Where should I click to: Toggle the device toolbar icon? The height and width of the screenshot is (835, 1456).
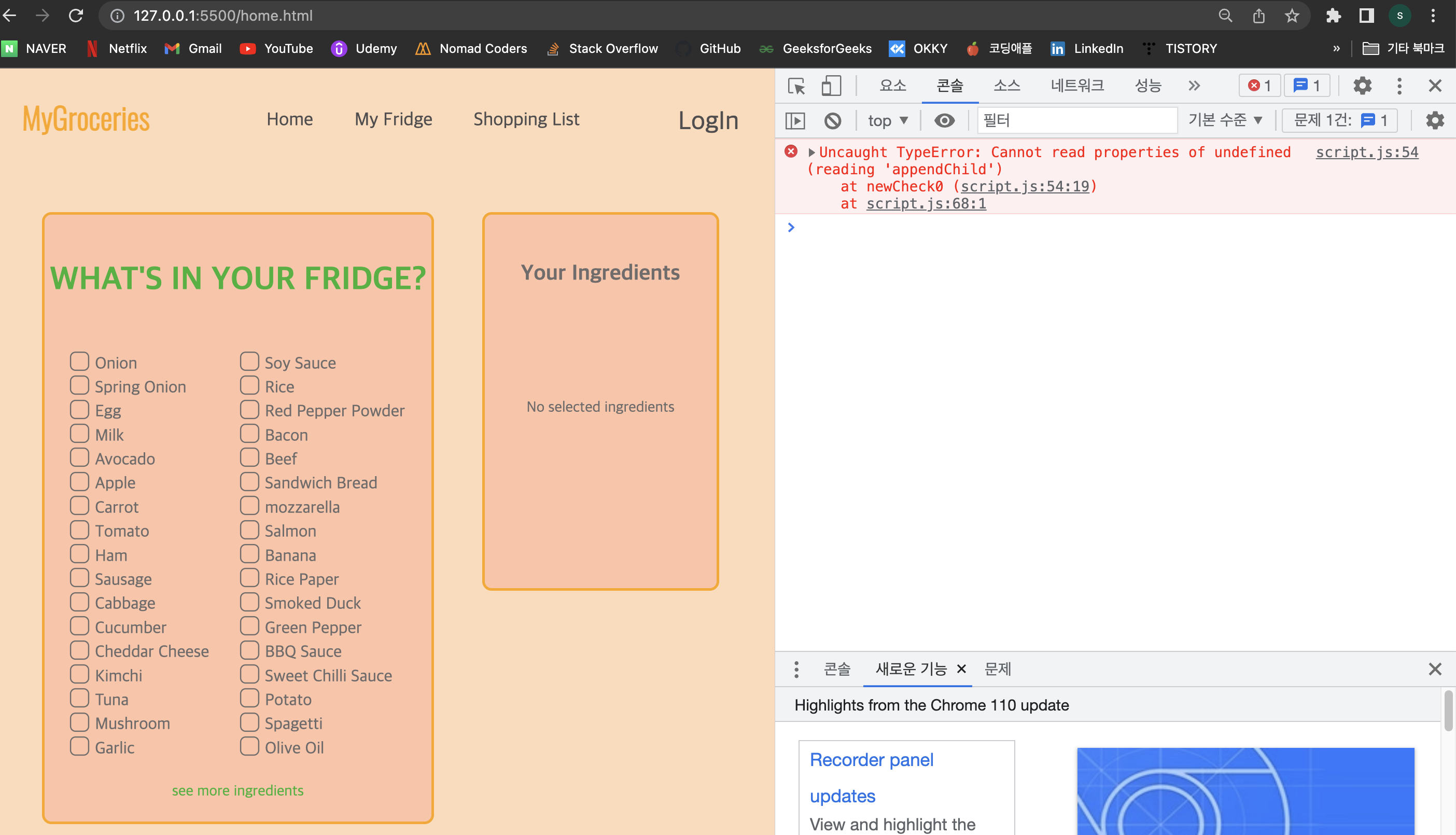831,86
